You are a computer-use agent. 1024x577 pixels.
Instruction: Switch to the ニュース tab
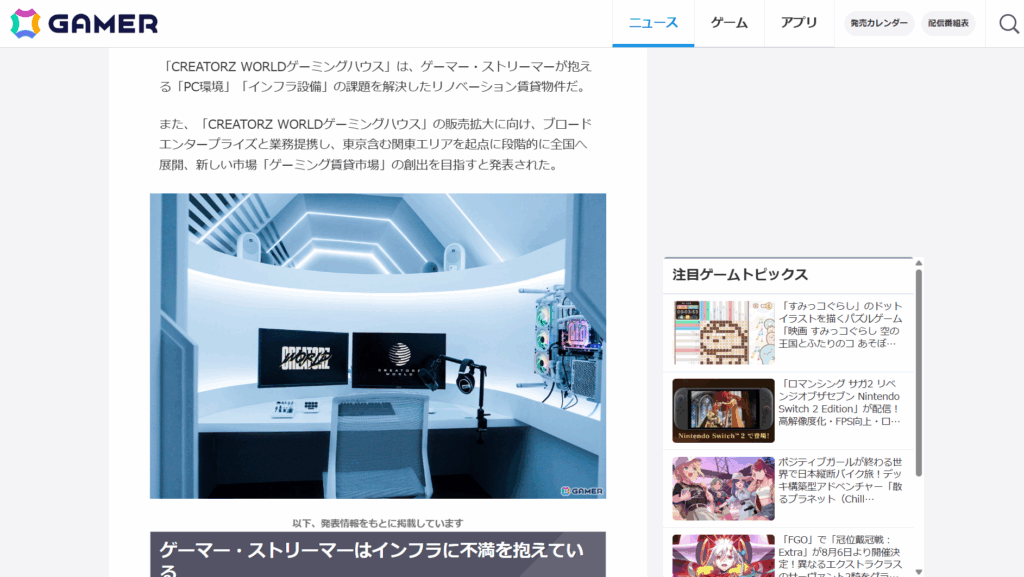653,23
